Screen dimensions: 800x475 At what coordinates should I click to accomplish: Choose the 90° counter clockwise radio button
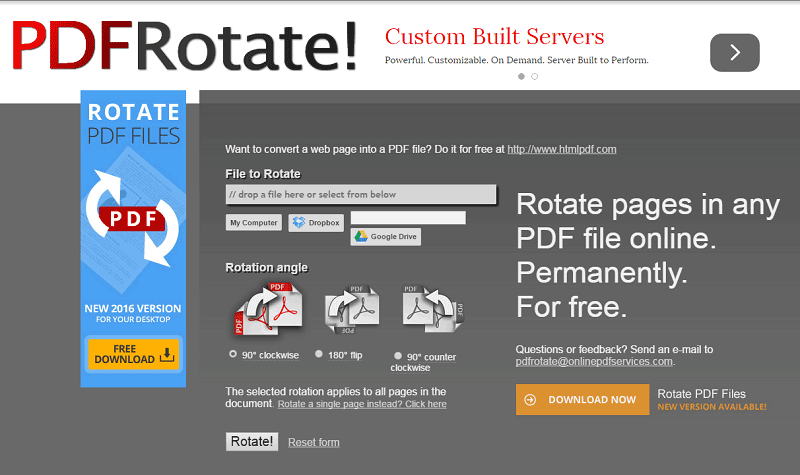pyautogui.click(x=398, y=356)
